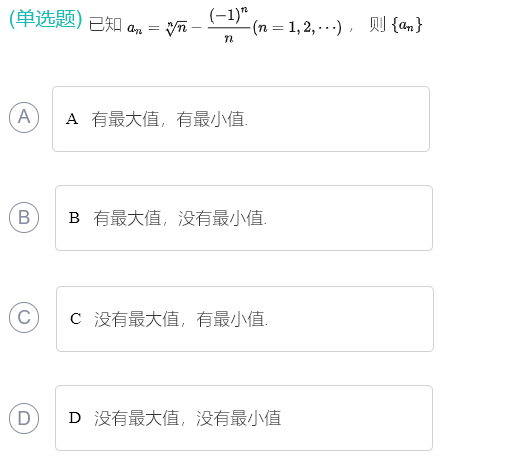Click blank right area of fourth answer box
The width and height of the screenshot is (528, 462).
pyautogui.click(x=357, y=418)
